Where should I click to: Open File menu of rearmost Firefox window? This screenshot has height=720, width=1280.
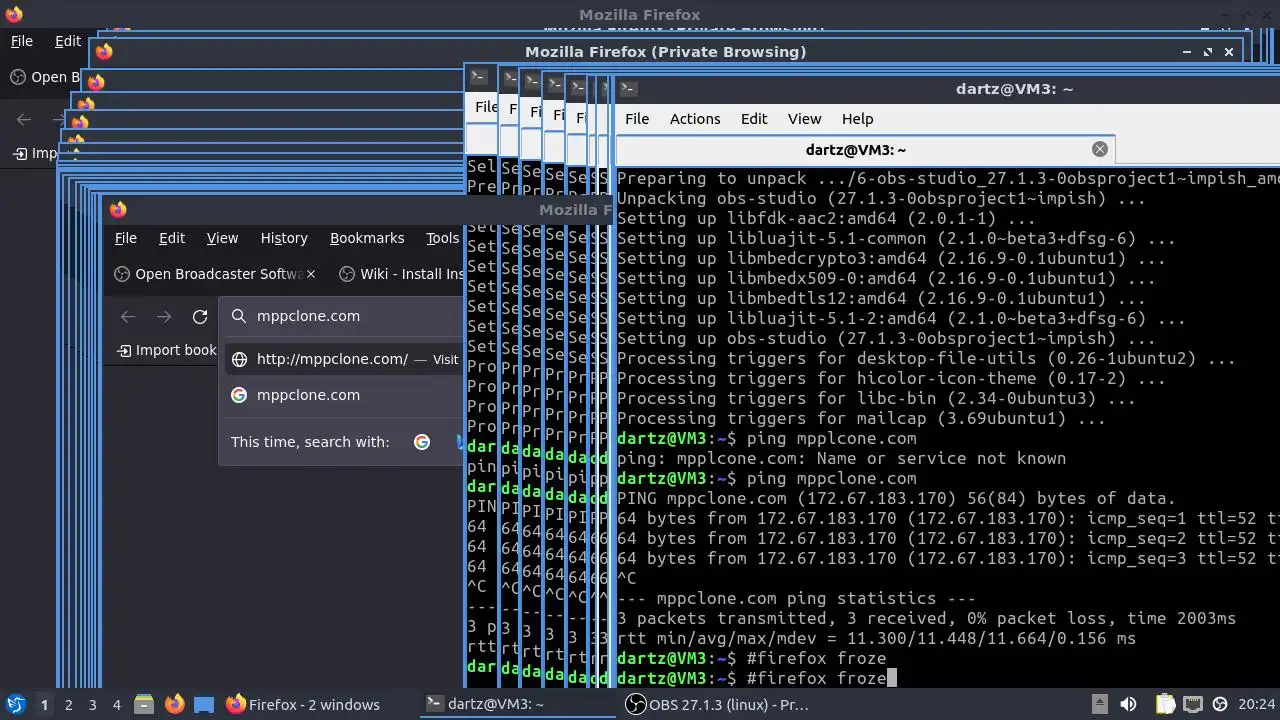[x=21, y=41]
